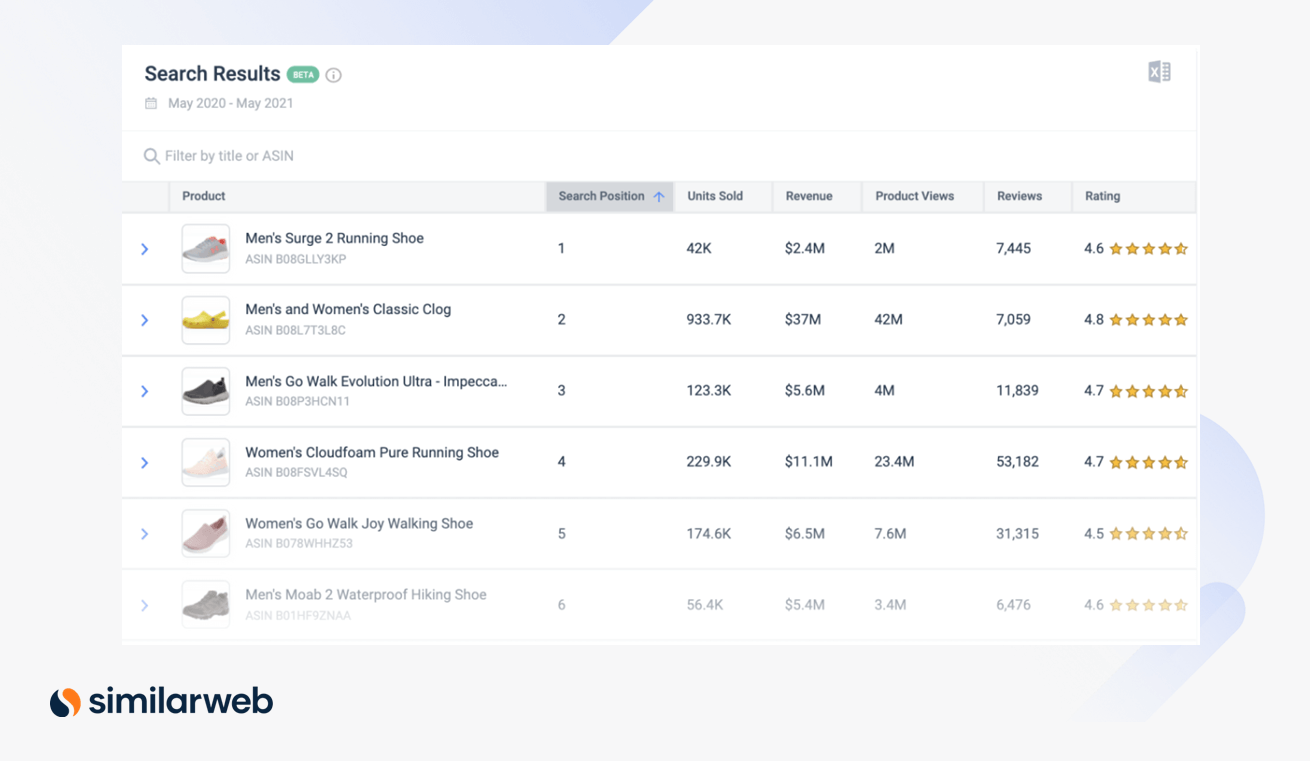The image size is (1310, 761).
Task: Expand the Women's Cloudfoam Pure Running Shoe row
Action: (144, 462)
